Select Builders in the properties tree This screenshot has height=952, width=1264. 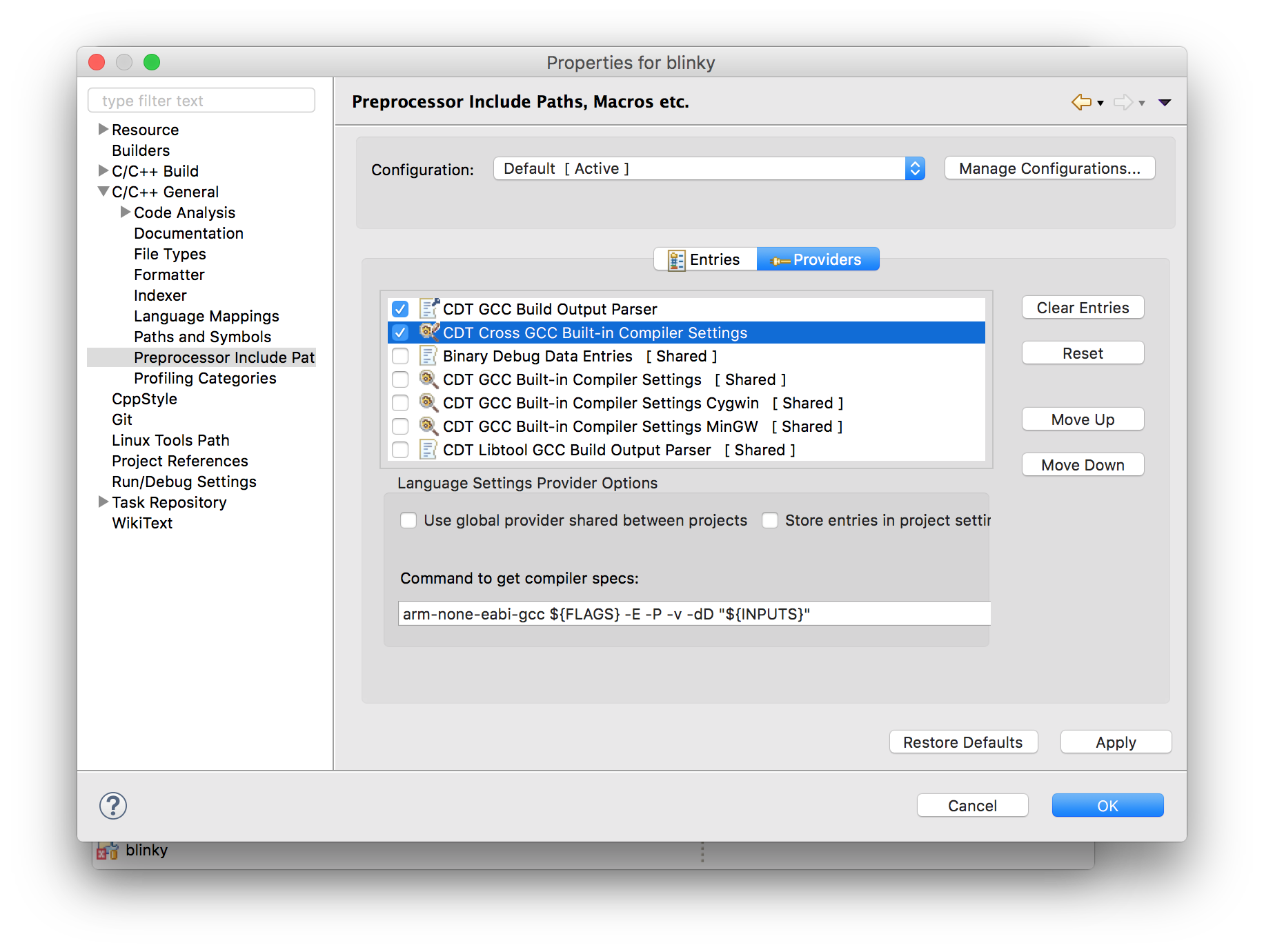pos(141,150)
